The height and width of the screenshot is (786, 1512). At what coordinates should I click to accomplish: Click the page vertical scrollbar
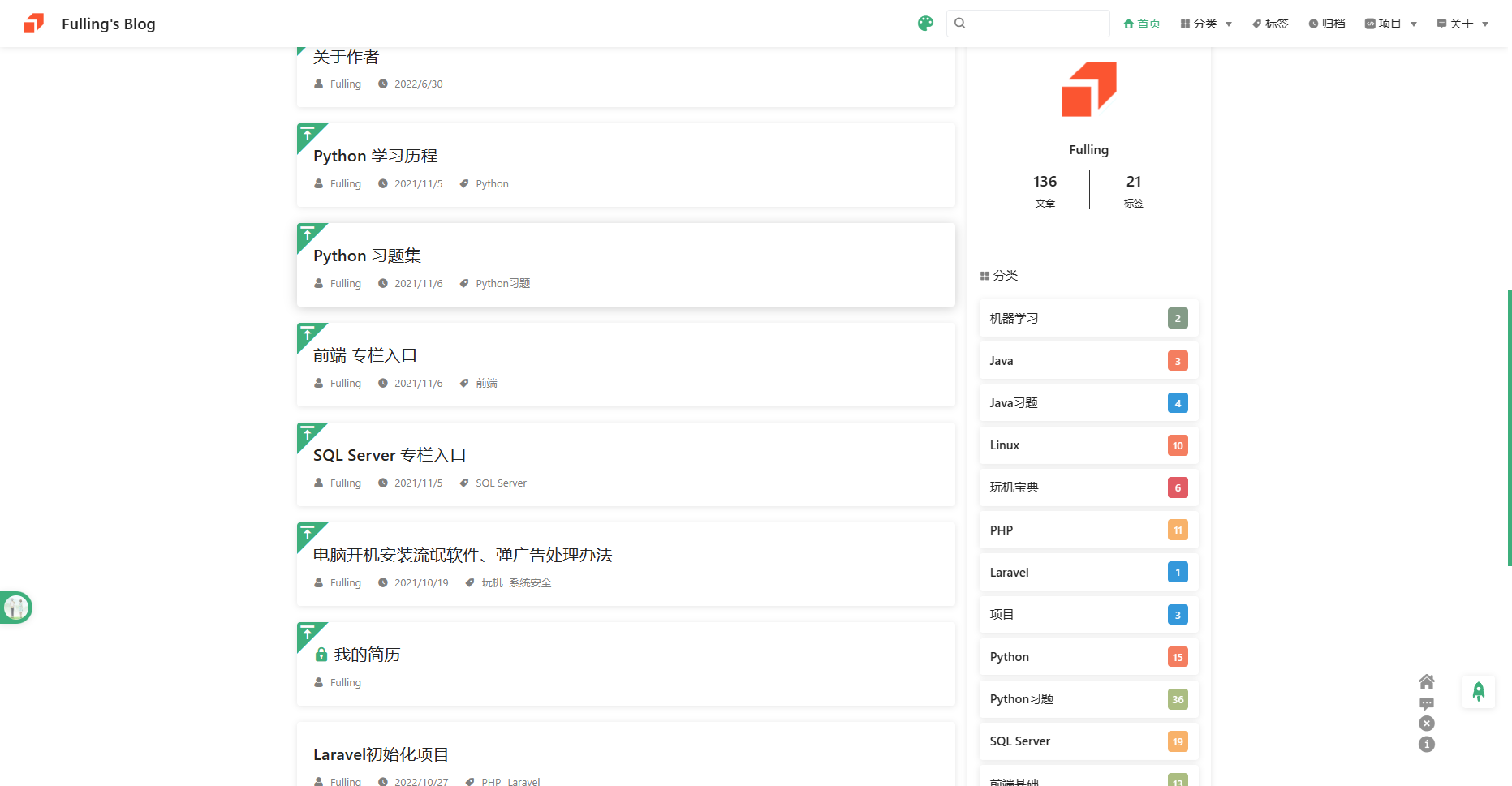click(x=1510, y=427)
